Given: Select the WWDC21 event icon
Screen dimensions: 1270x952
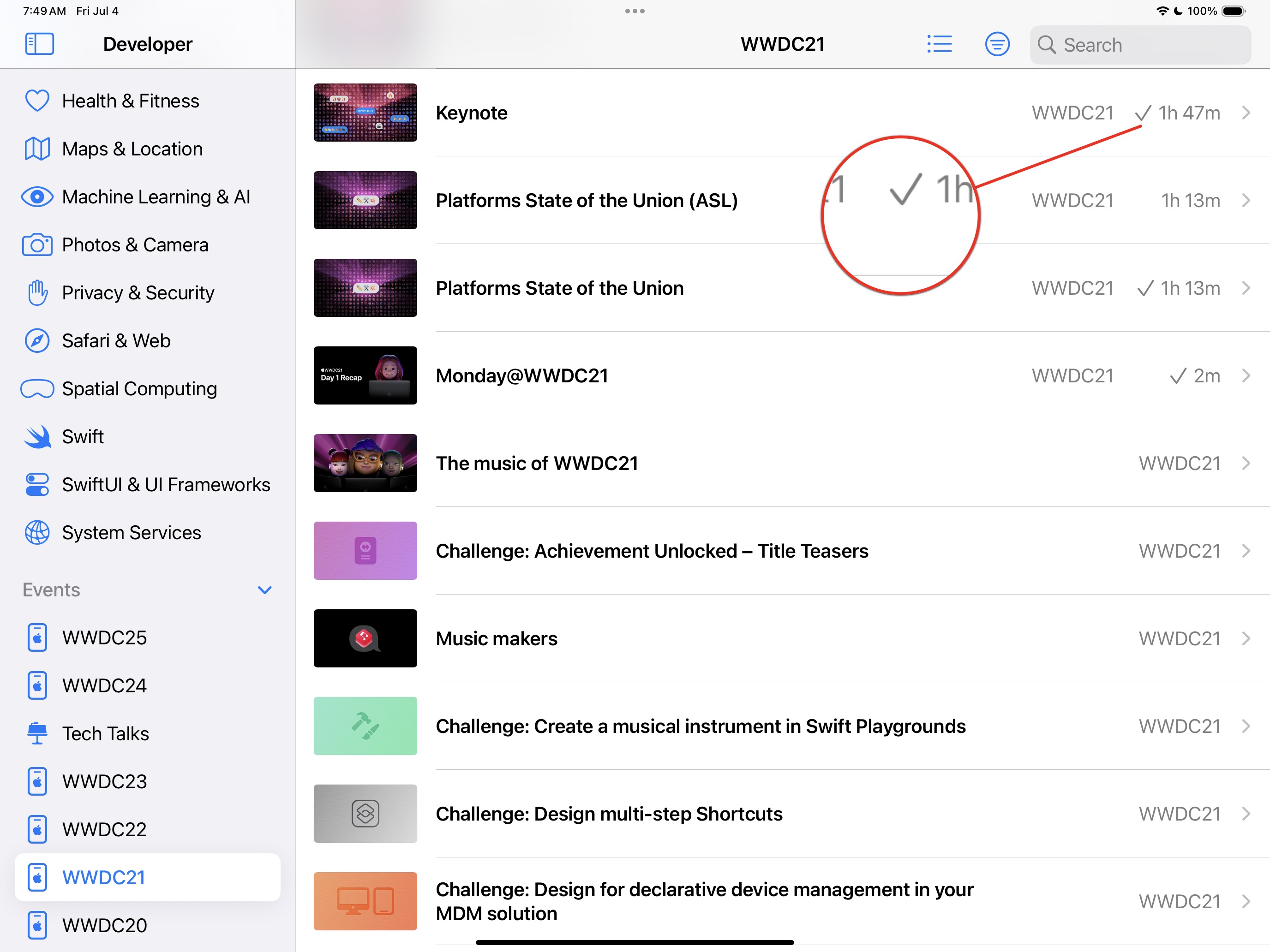Looking at the screenshot, I should [37, 877].
